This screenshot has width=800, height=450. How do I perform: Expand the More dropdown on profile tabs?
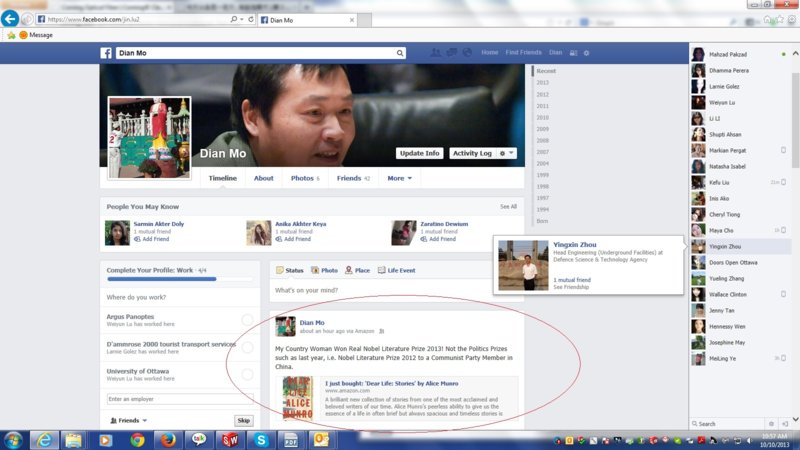coord(399,178)
